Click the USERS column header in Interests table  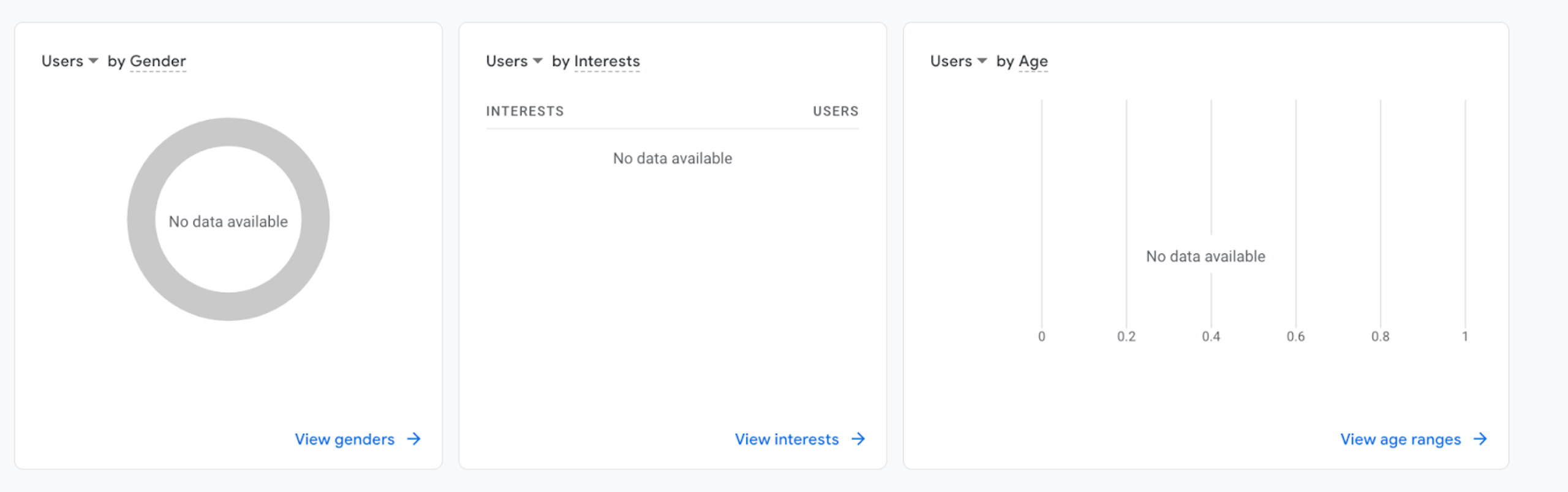pos(835,112)
